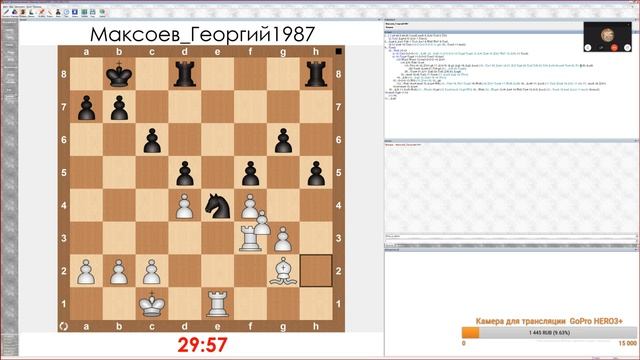Screen dimensions: 640x360
Task: Click the thin pencil icon in top toolbar
Action: (50, 12)
